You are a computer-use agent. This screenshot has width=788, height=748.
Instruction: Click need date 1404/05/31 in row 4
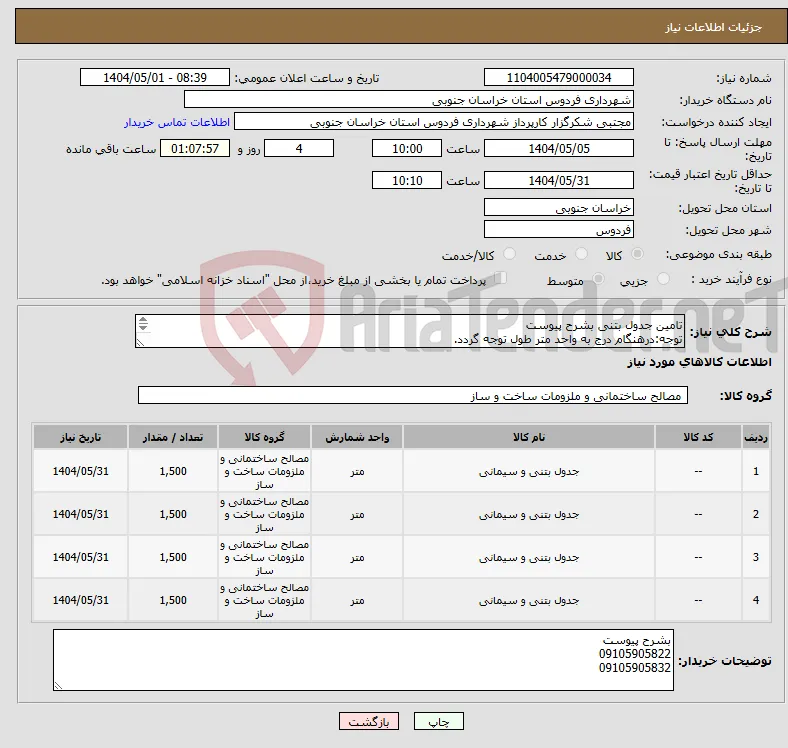point(80,600)
